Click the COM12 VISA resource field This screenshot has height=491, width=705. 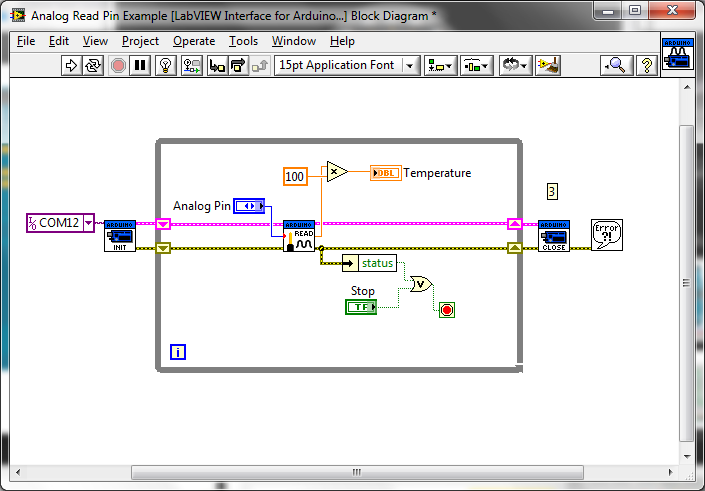(x=60, y=223)
